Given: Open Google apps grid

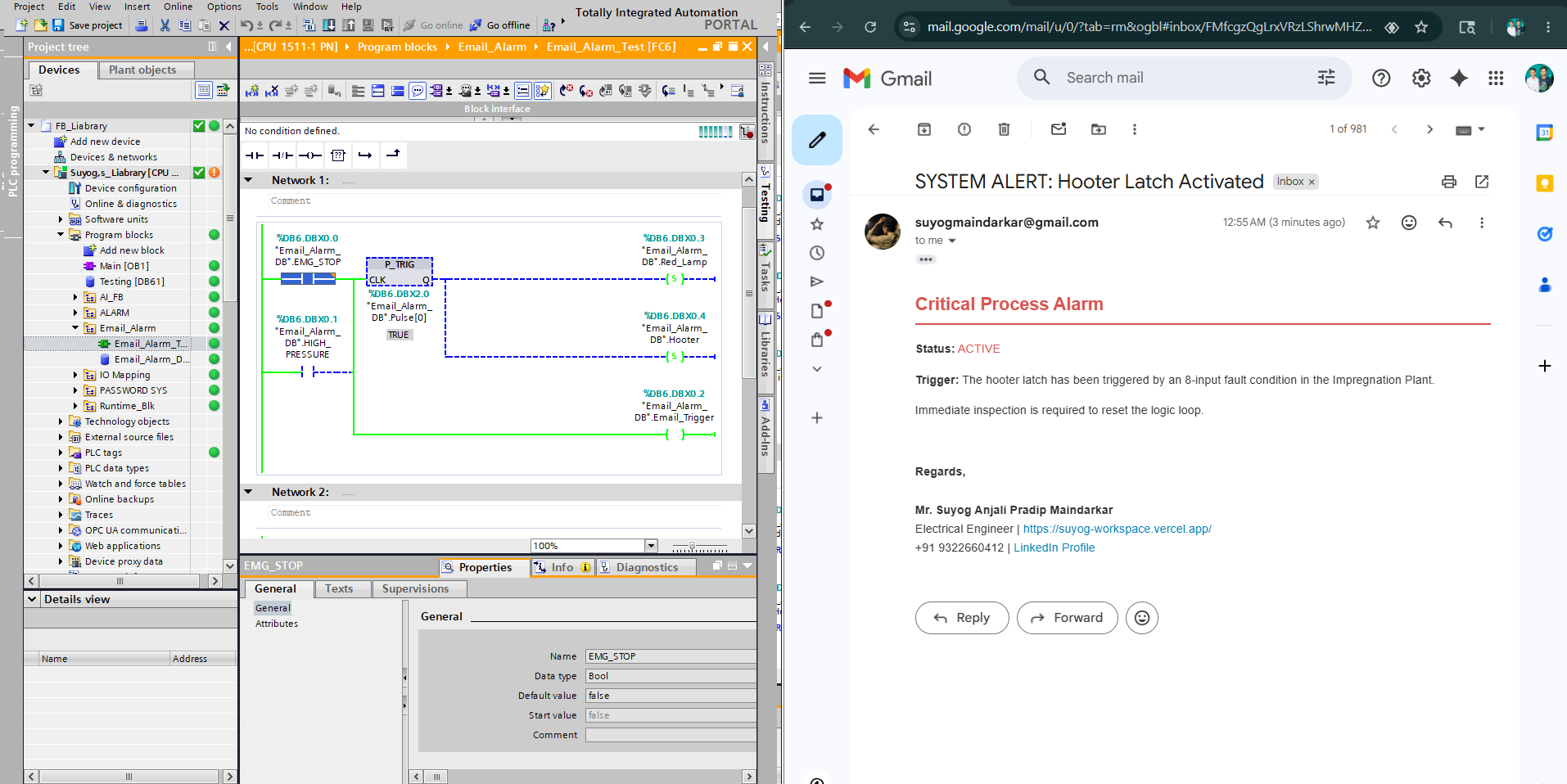Looking at the screenshot, I should (1496, 78).
